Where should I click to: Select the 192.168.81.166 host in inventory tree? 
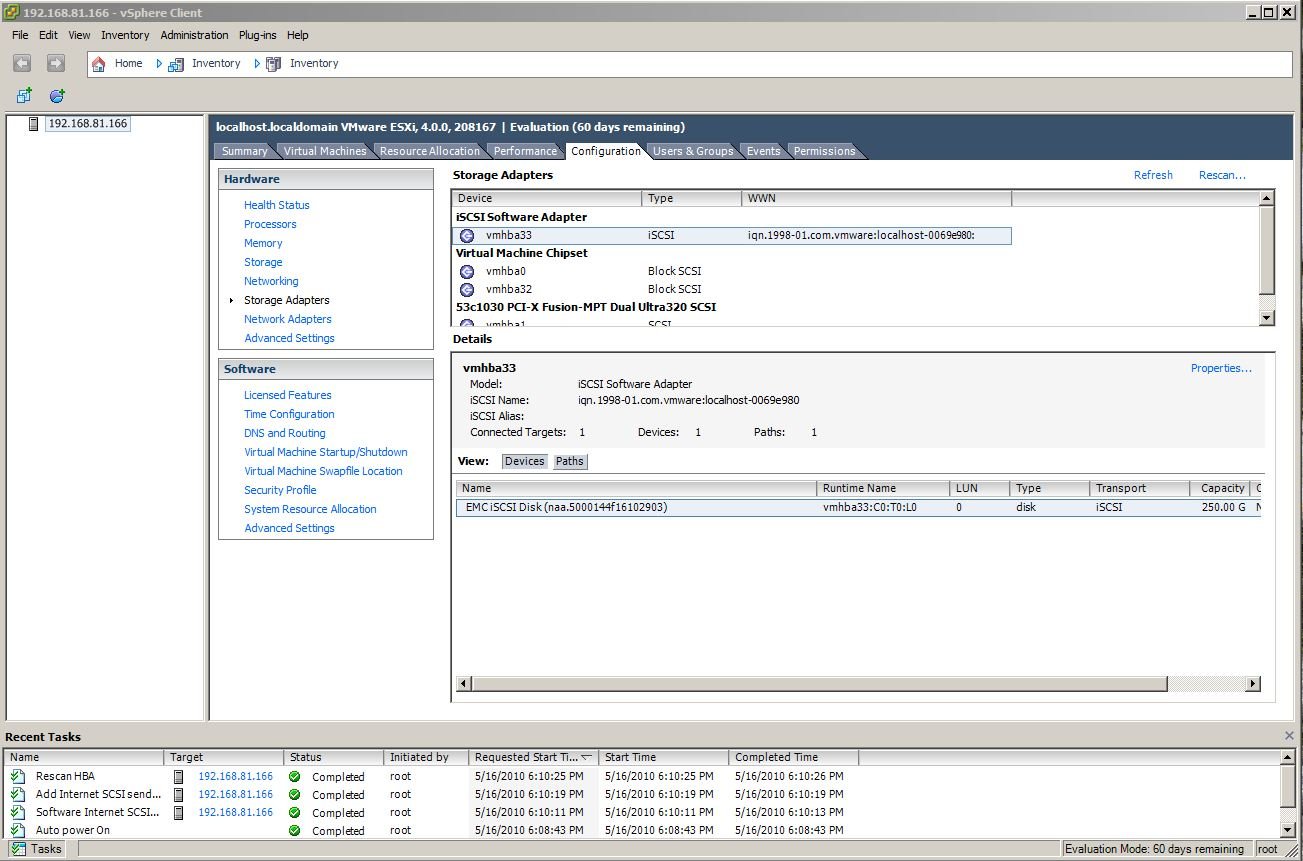point(88,124)
